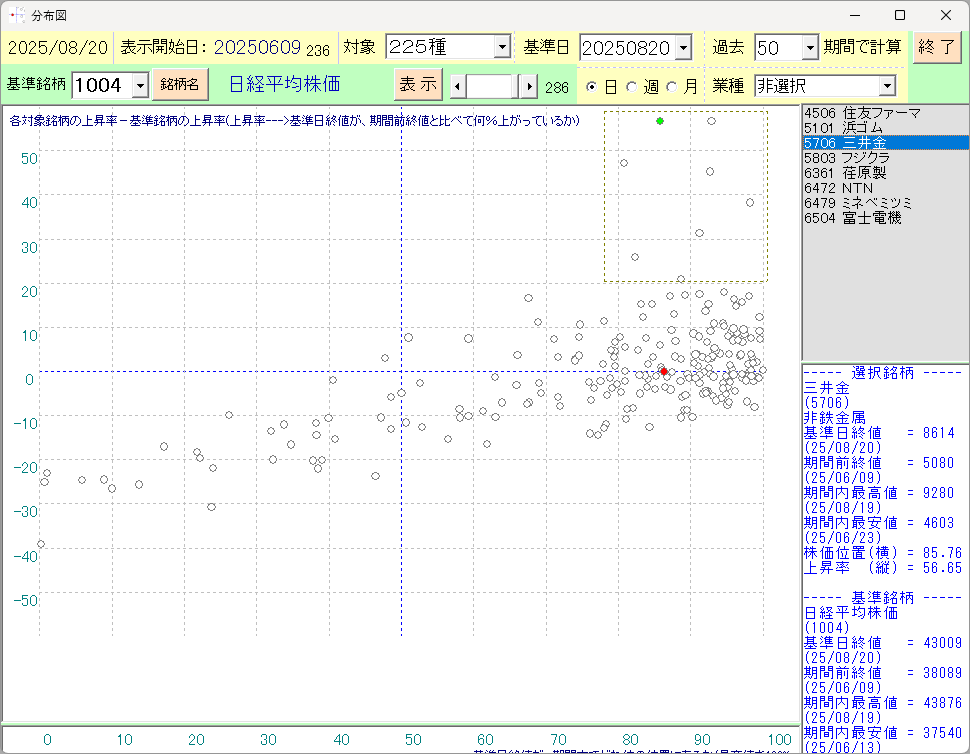
Task: Click the app icon in title bar
Action: [x=16, y=15]
